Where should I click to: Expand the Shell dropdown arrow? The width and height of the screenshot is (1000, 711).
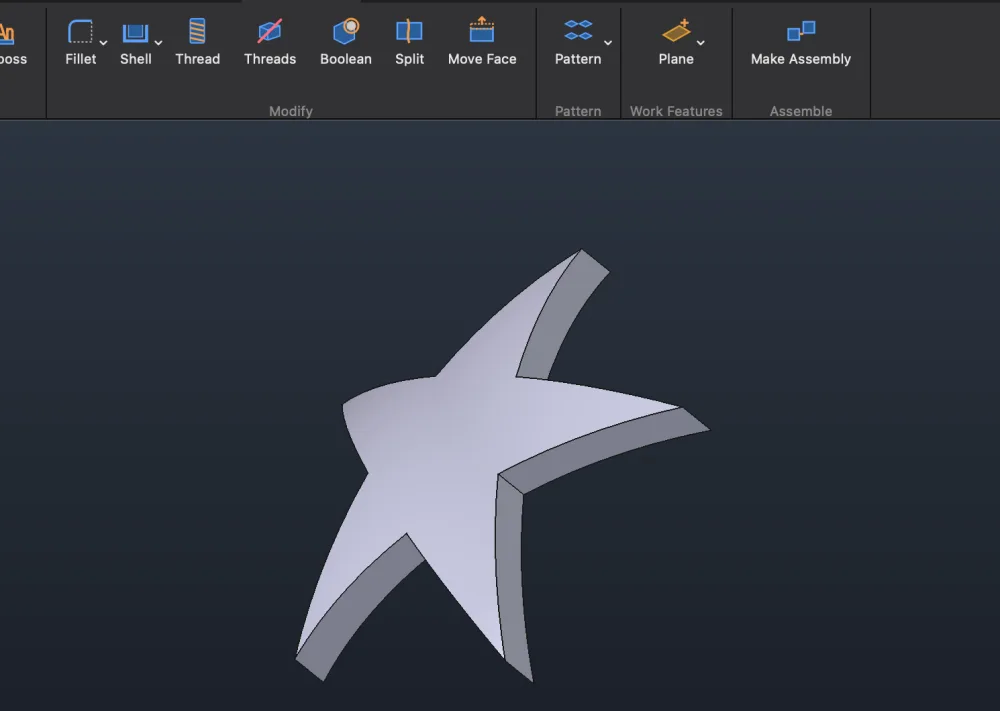coord(158,43)
